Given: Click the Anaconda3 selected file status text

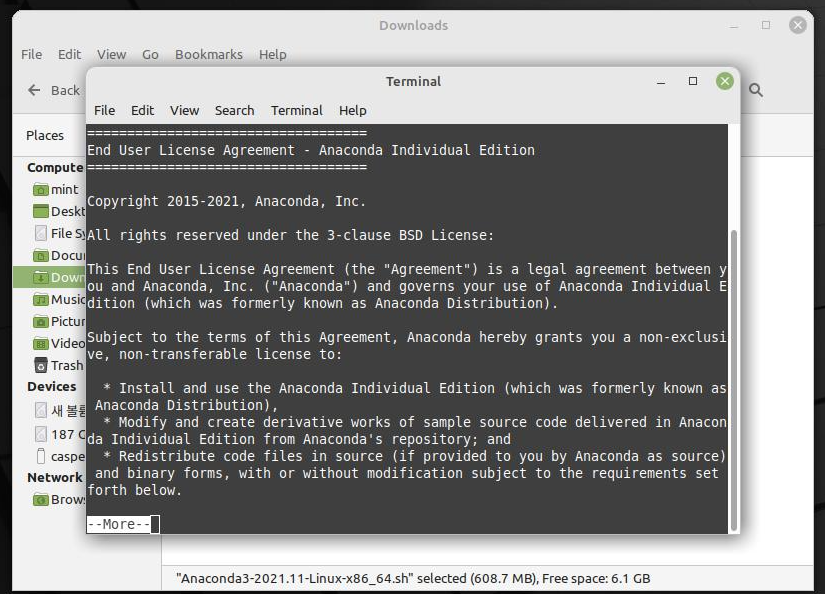Looking at the screenshot, I should click(413, 578).
